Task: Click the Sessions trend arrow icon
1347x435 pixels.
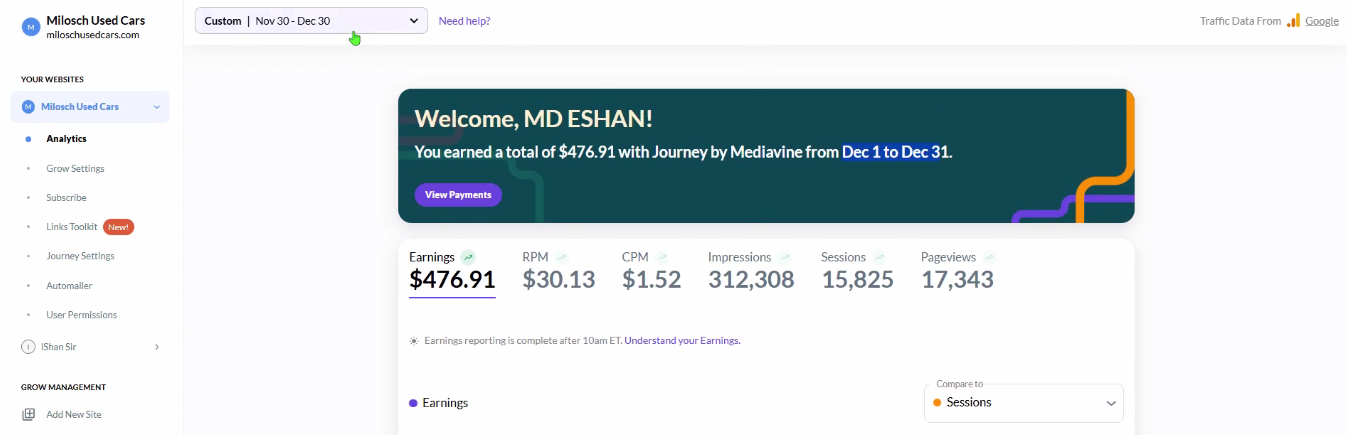Action: [x=879, y=257]
